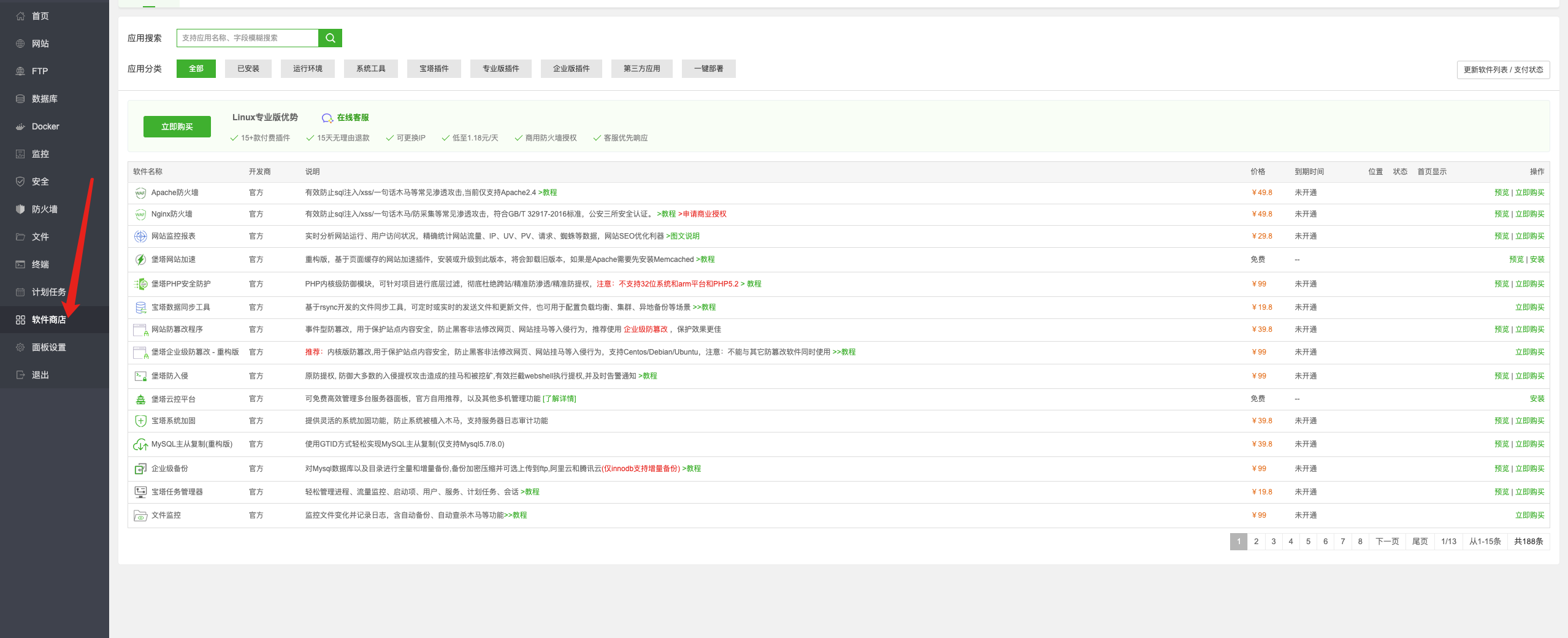Screen dimensions: 1568x638
Task: Click the 立即购买 purchase button
Action: 177,126
